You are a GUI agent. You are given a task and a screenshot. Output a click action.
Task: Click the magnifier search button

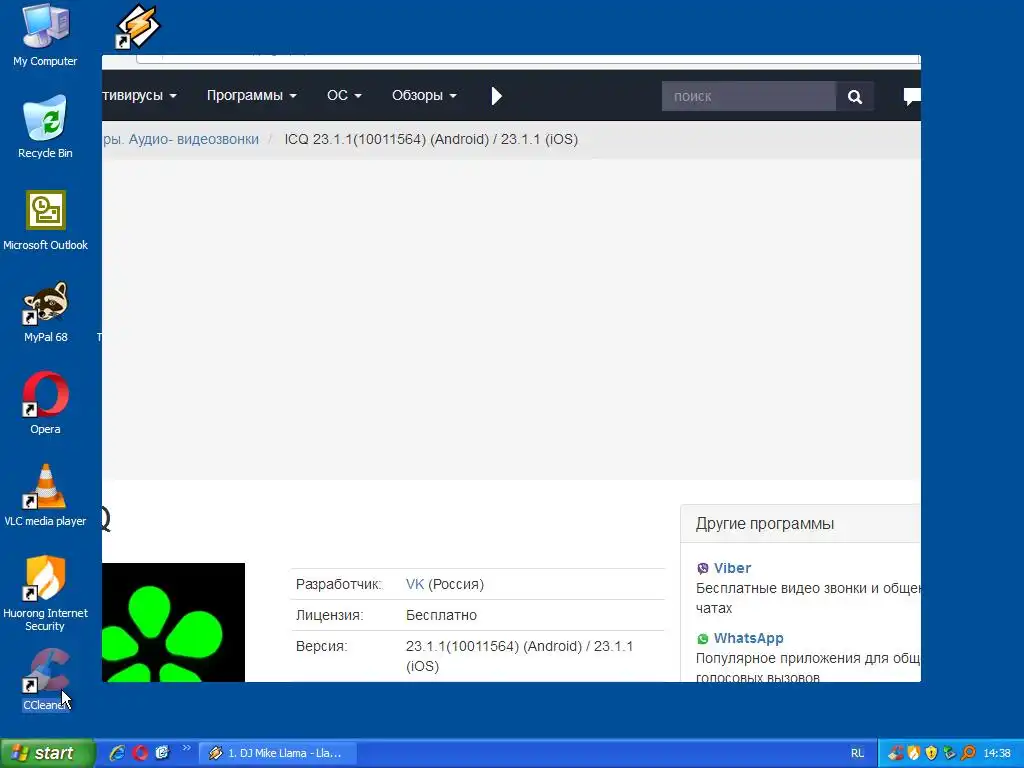(855, 97)
